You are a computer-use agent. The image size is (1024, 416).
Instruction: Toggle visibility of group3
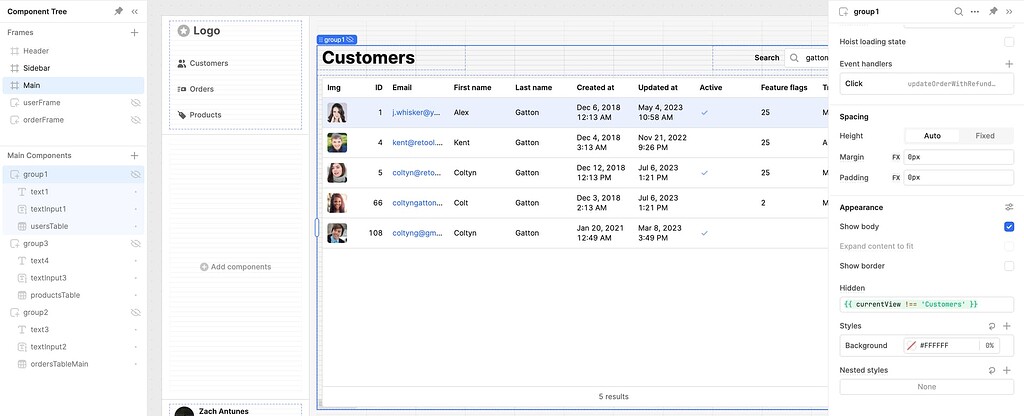click(136, 244)
